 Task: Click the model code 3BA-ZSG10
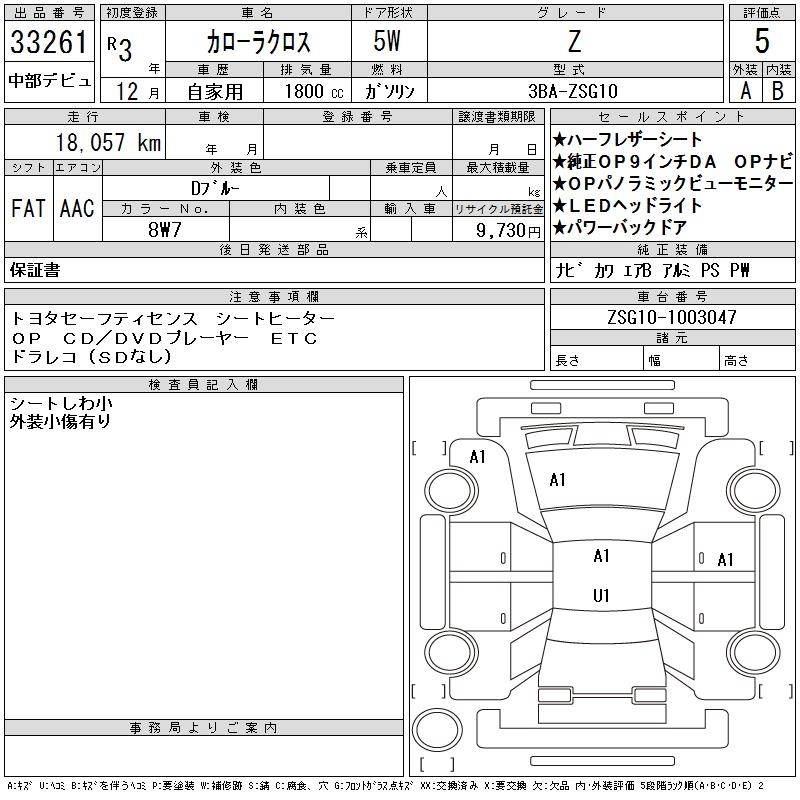(574, 91)
